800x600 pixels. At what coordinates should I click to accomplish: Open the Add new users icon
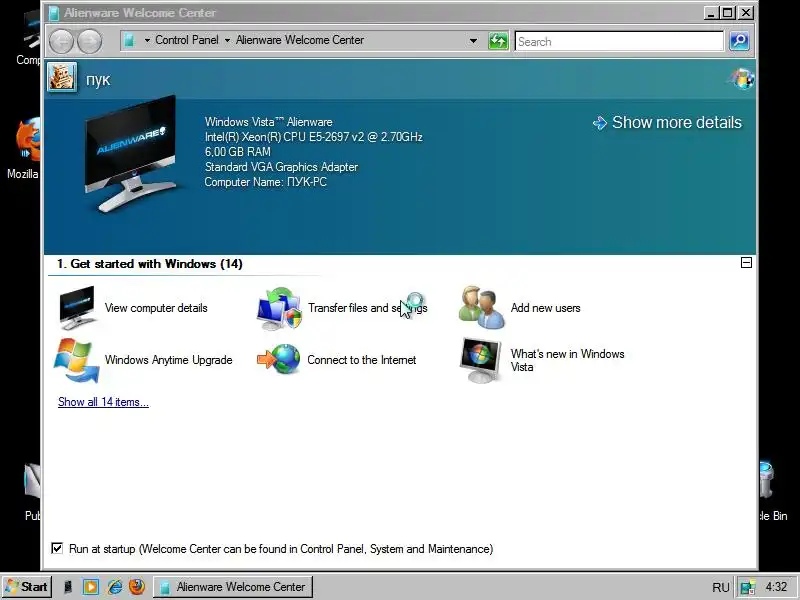[x=482, y=307]
